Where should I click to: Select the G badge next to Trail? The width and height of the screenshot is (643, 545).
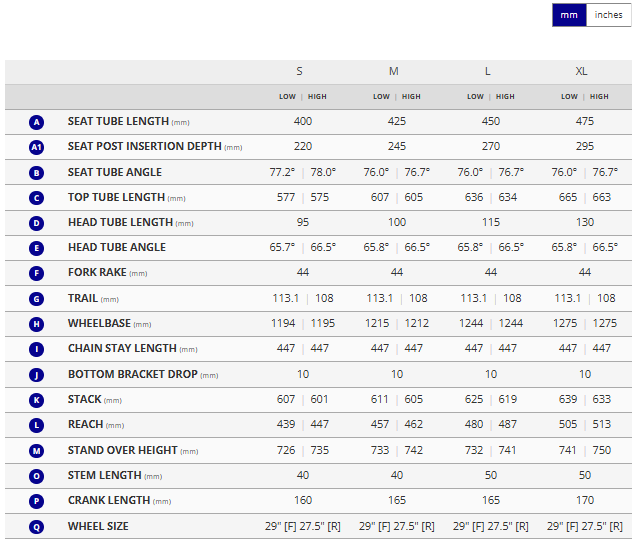[37, 298]
